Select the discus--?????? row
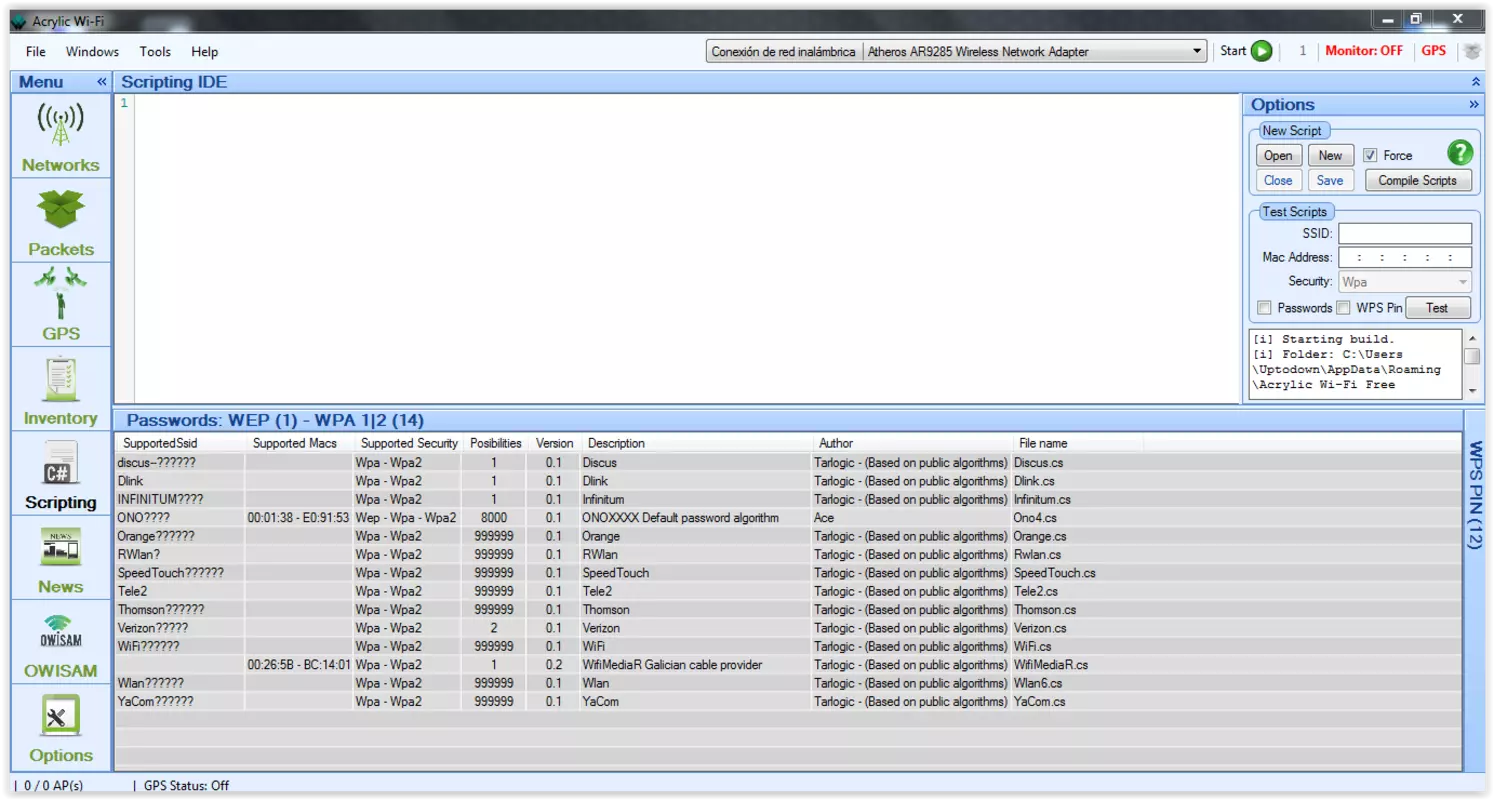This screenshot has height=800, width=1494. tap(788, 463)
